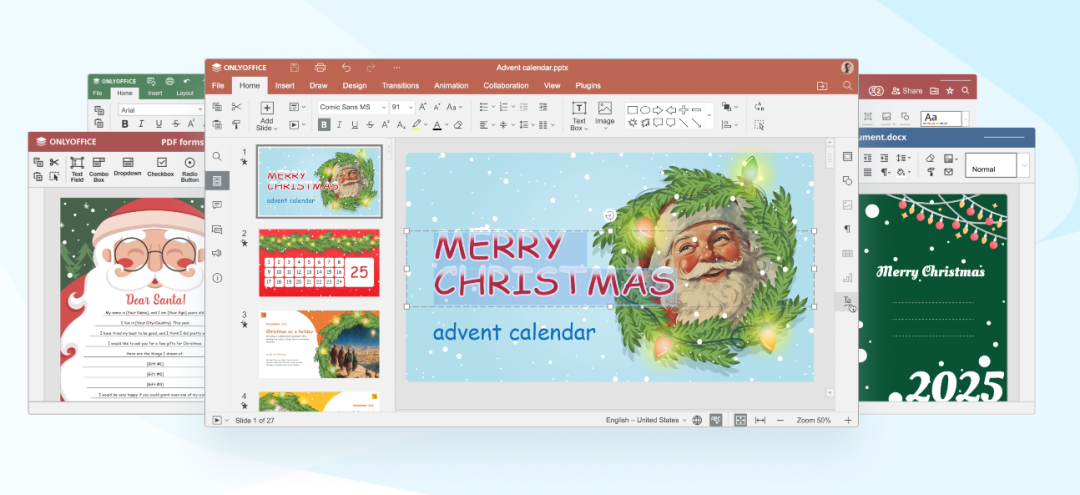Click the Save icon in presentation title bar
The width and height of the screenshot is (1080, 495).
295,67
